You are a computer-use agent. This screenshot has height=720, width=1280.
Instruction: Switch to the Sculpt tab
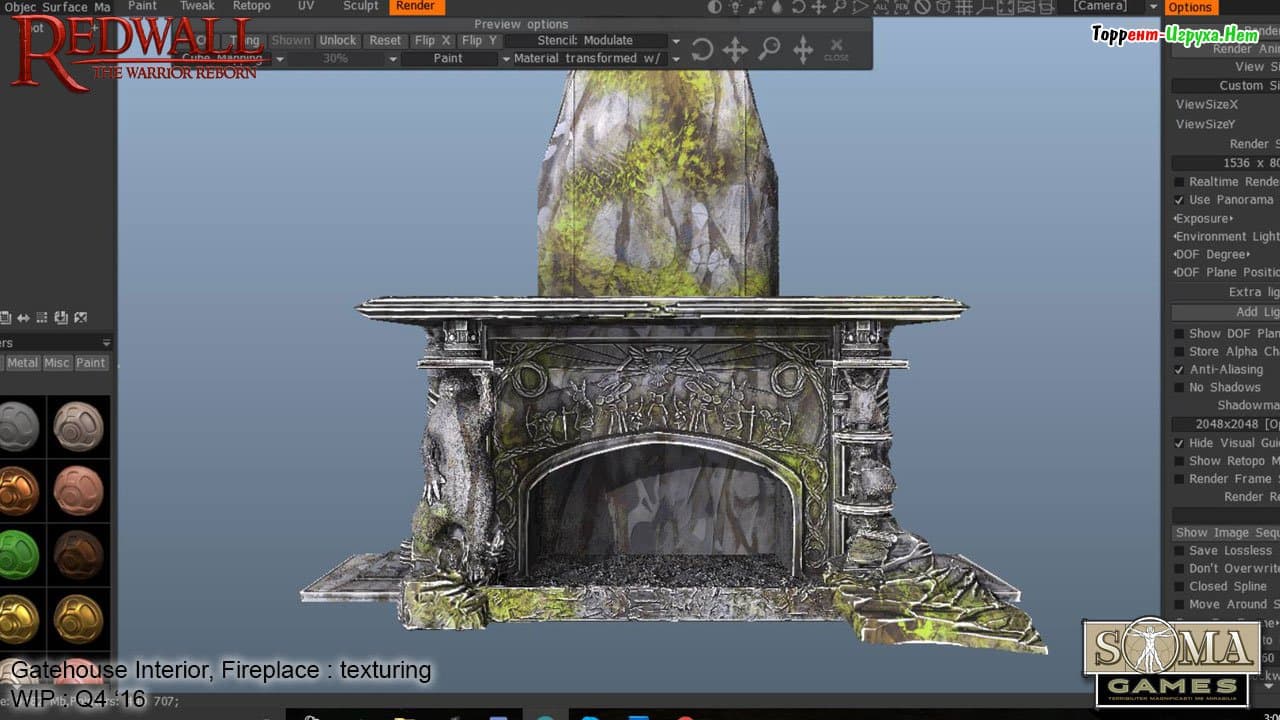pos(361,6)
